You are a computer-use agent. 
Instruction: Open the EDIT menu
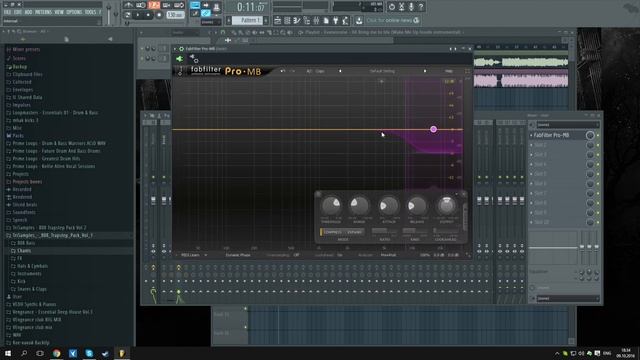click(x=18, y=12)
